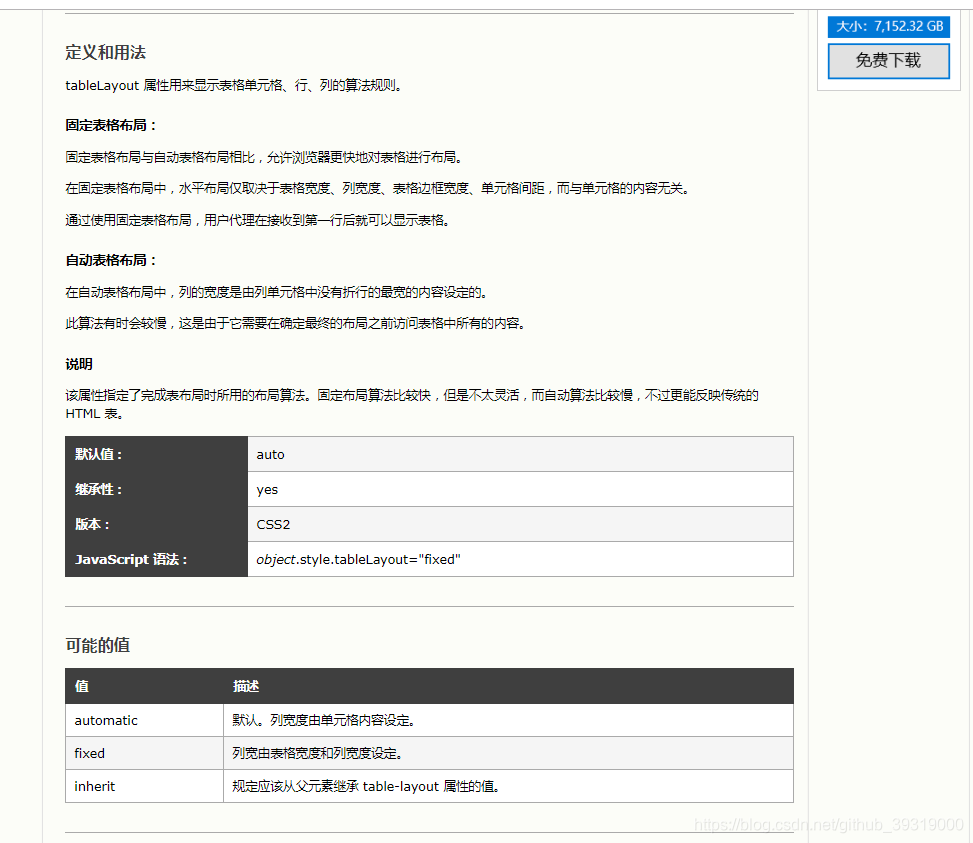Click the object.style.tableLayout="fixed" syntax cell

[x=520, y=559]
